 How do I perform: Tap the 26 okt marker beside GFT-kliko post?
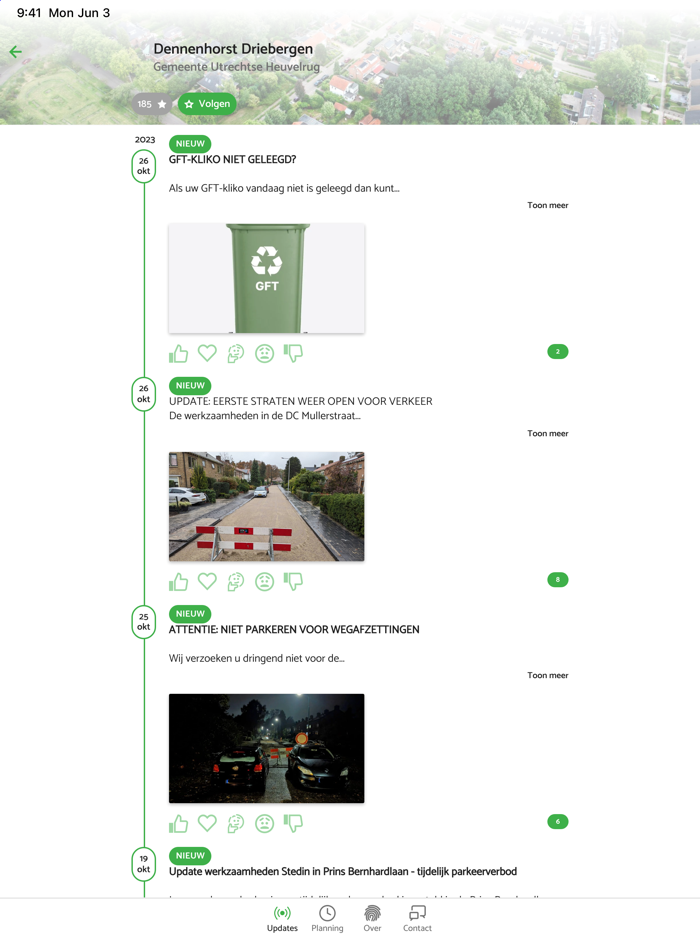pyautogui.click(x=144, y=166)
